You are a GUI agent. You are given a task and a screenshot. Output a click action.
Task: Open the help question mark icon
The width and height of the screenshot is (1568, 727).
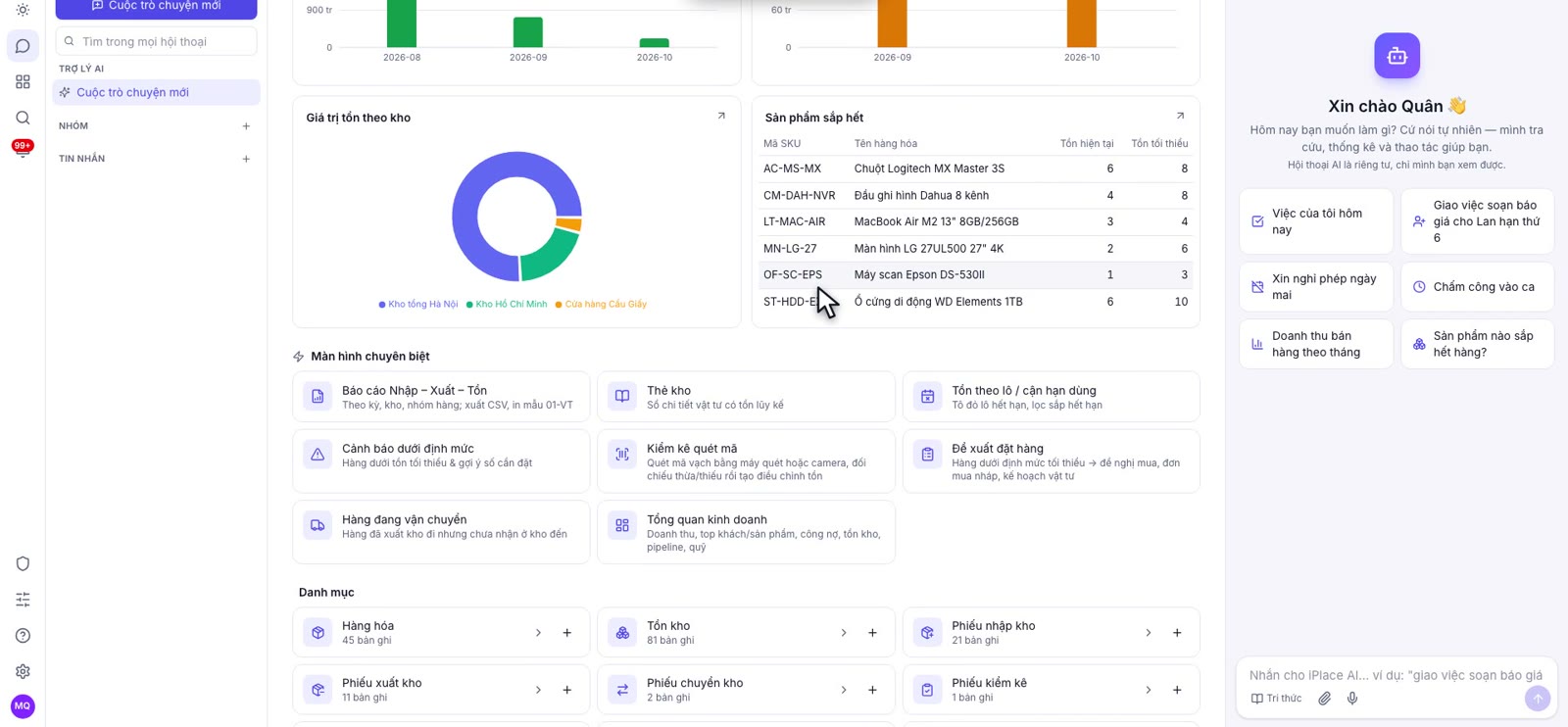point(23,636)
